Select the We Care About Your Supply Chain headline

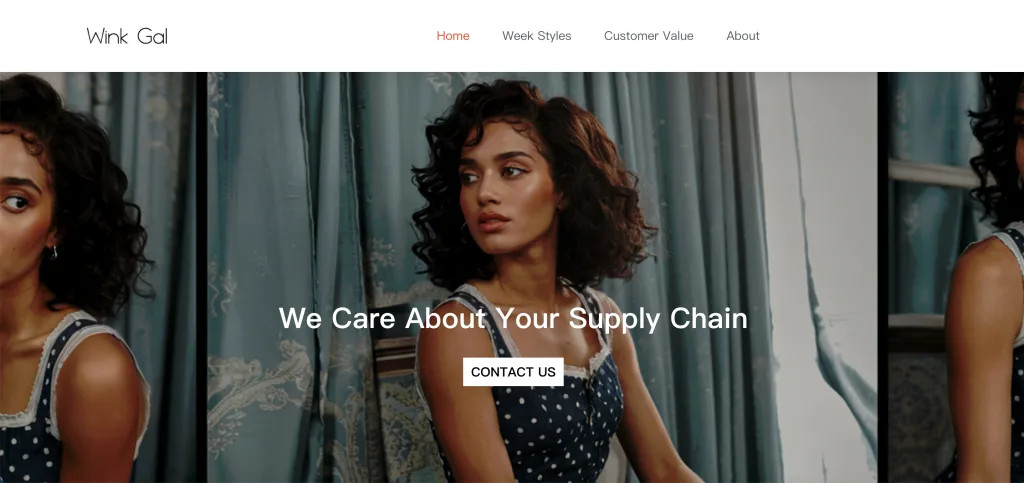pyautogui.click(x=513, y=319)
